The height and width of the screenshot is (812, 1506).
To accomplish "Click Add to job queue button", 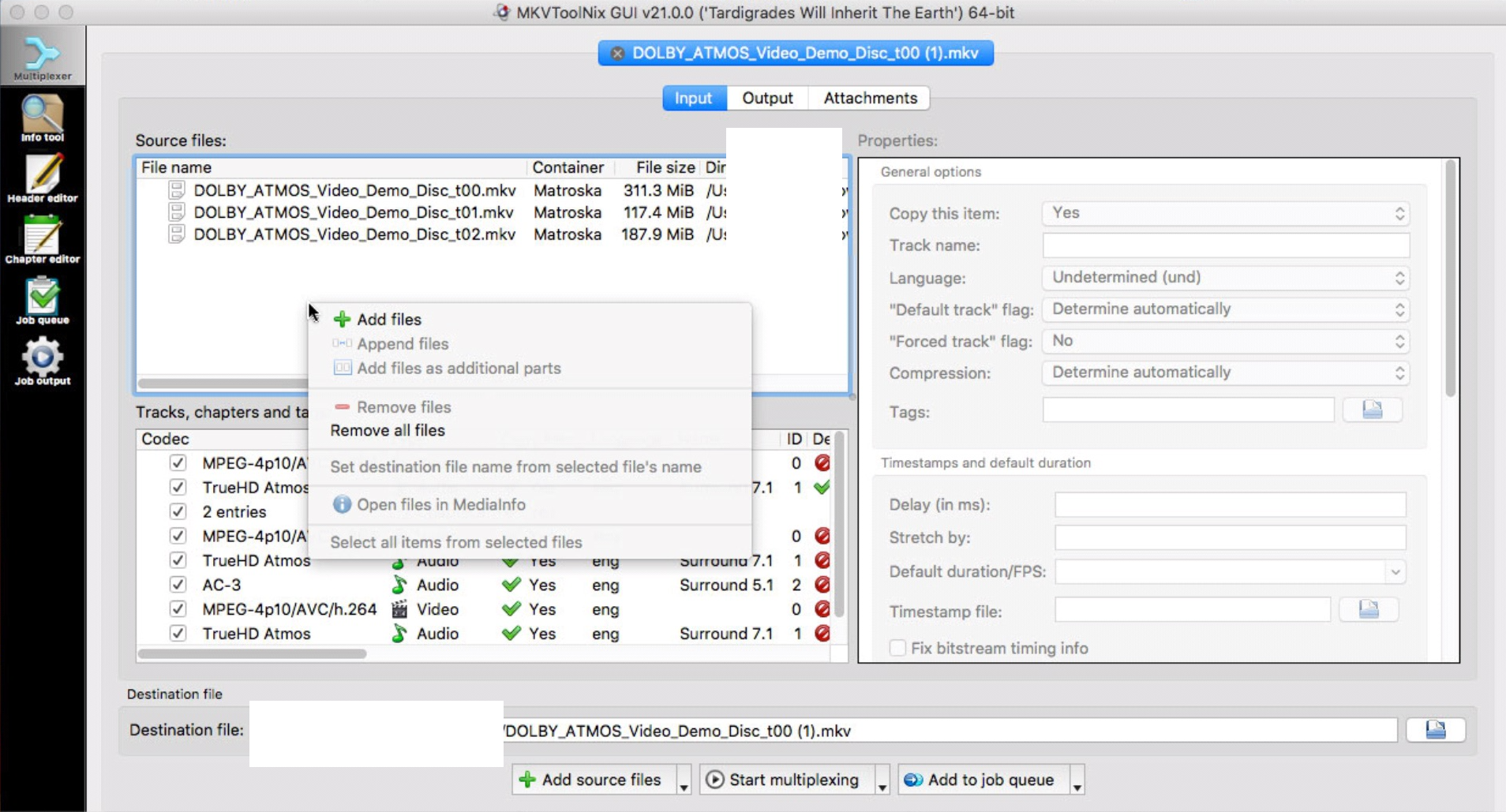I will 983,780.
